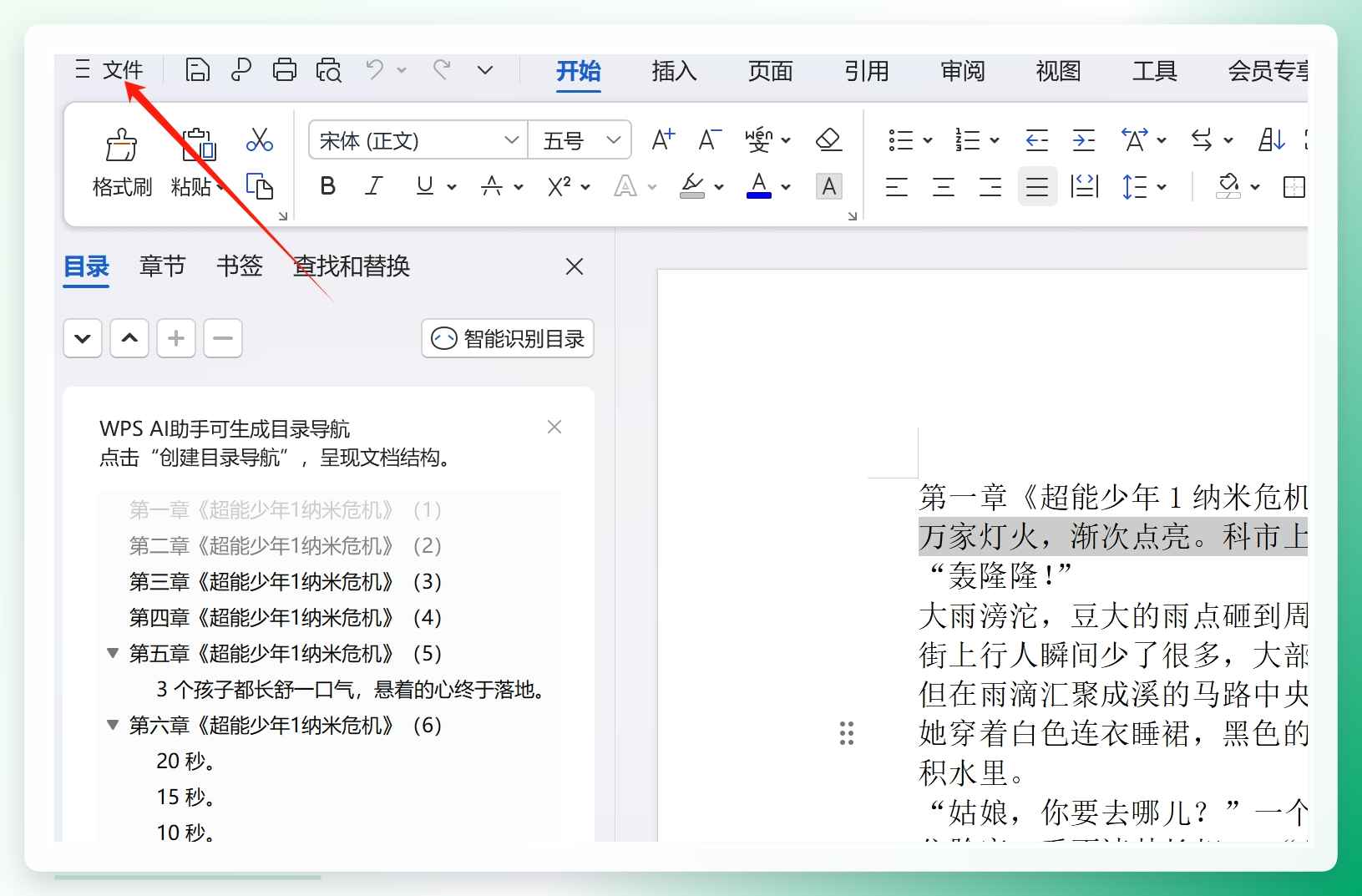This screenshot has height=896, width=1362.
Task: Click the Clear Formatting eraser icon
Action: coord(828,139)
